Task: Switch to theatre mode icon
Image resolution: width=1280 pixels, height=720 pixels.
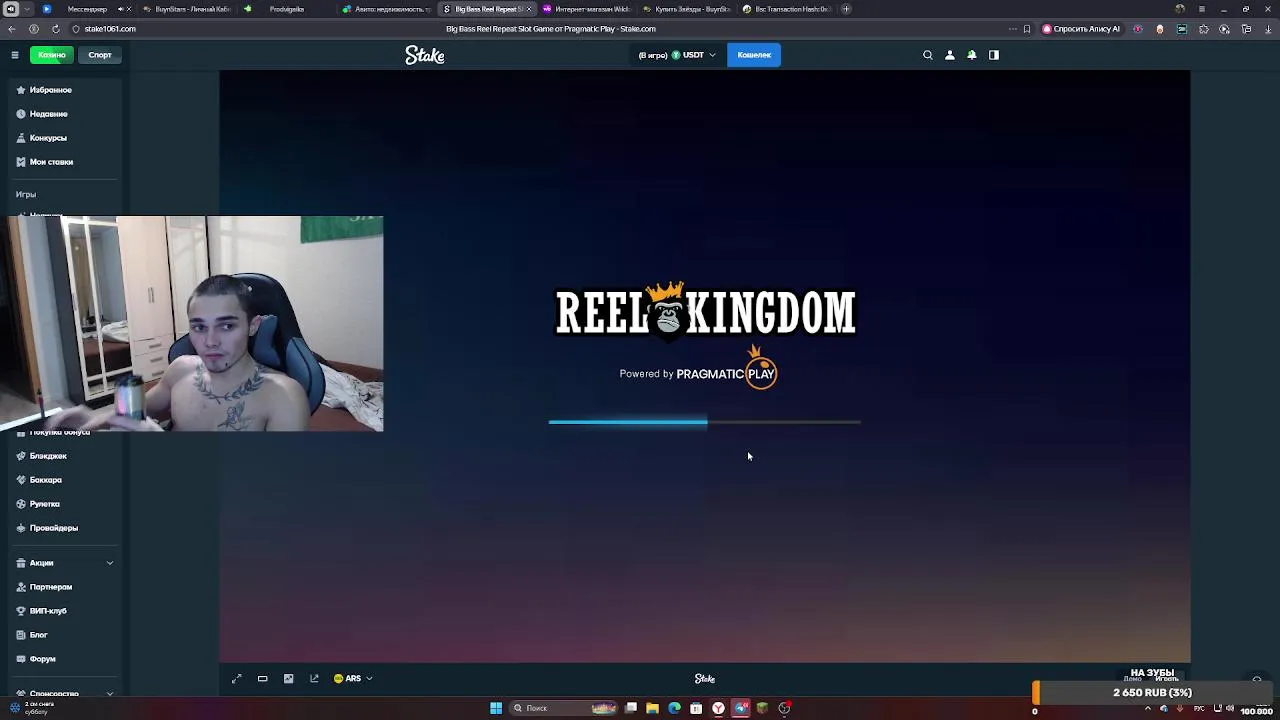Action: click(263, 678)
